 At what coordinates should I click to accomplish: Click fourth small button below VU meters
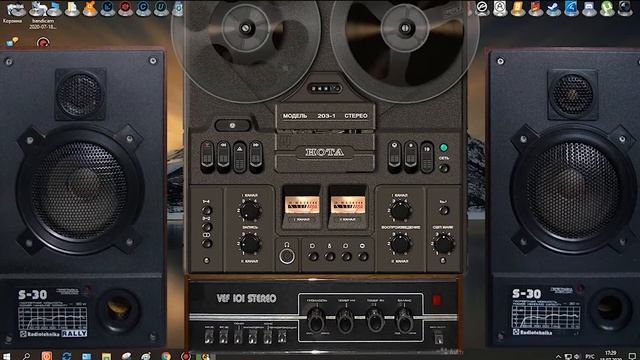click(363, 256)
